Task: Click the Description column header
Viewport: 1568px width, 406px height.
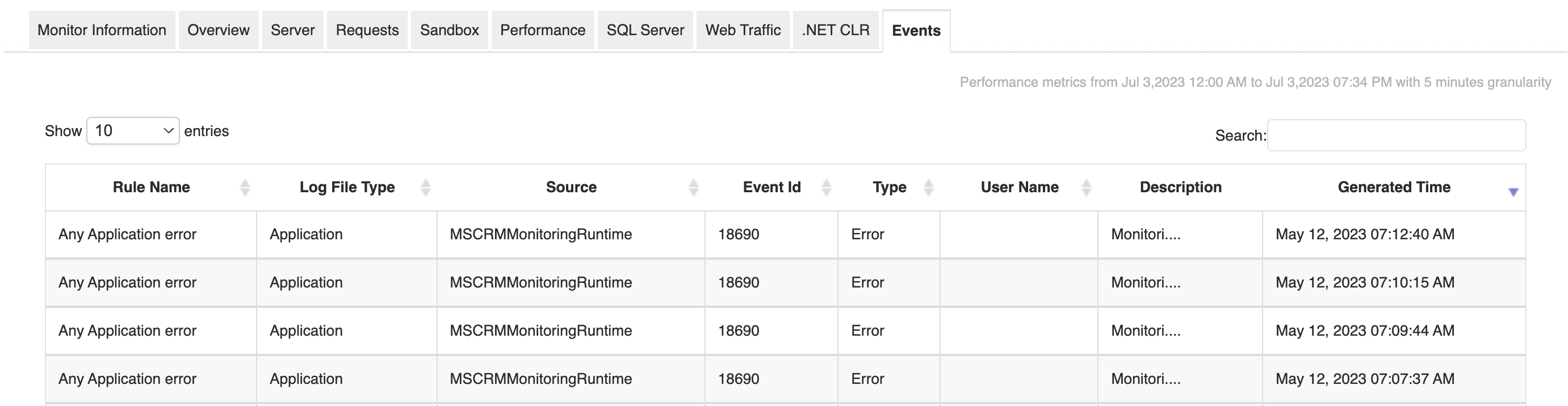Action: (1180, 187)
